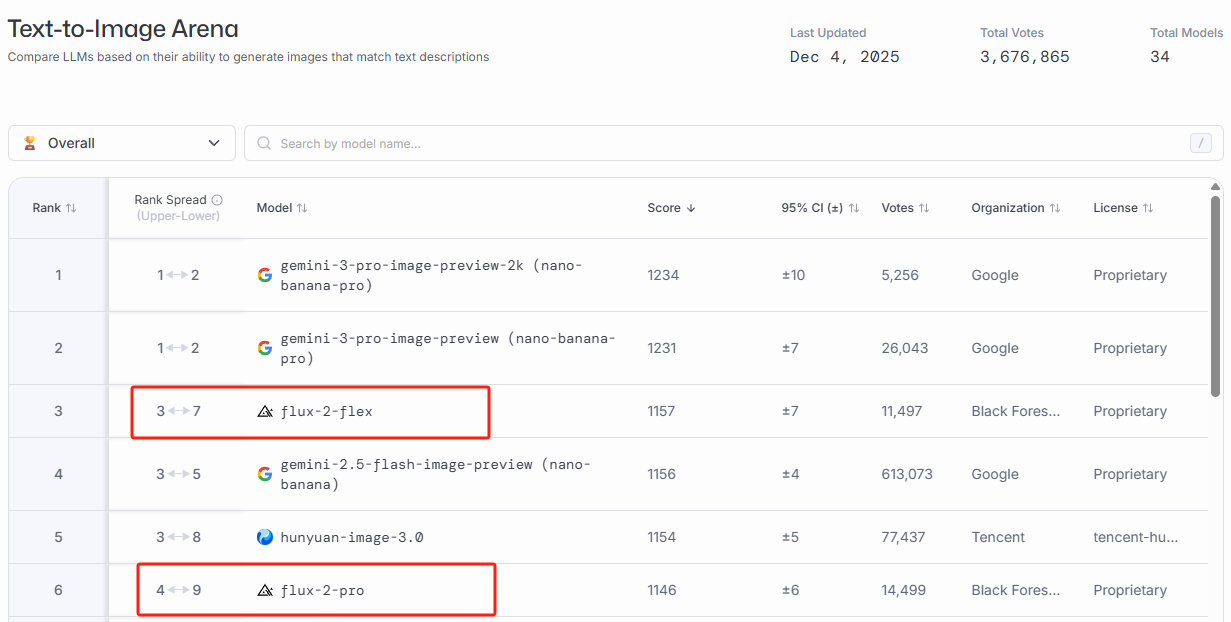The width and height of the screenshot is (1231, 622).
Task: Click the Google logo beside gemini-2.5-flash-image-preview
Action: (x=264, y=474)
